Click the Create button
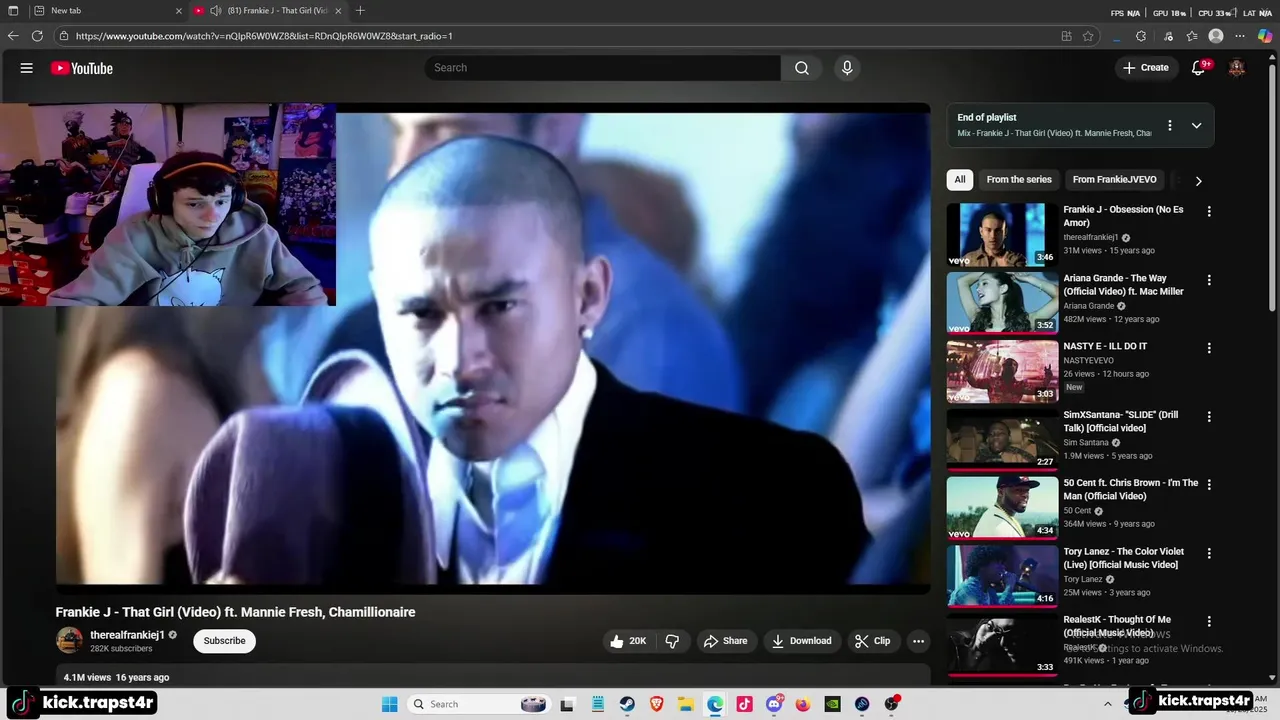The image size is (1280, 720). point(1145,68)
